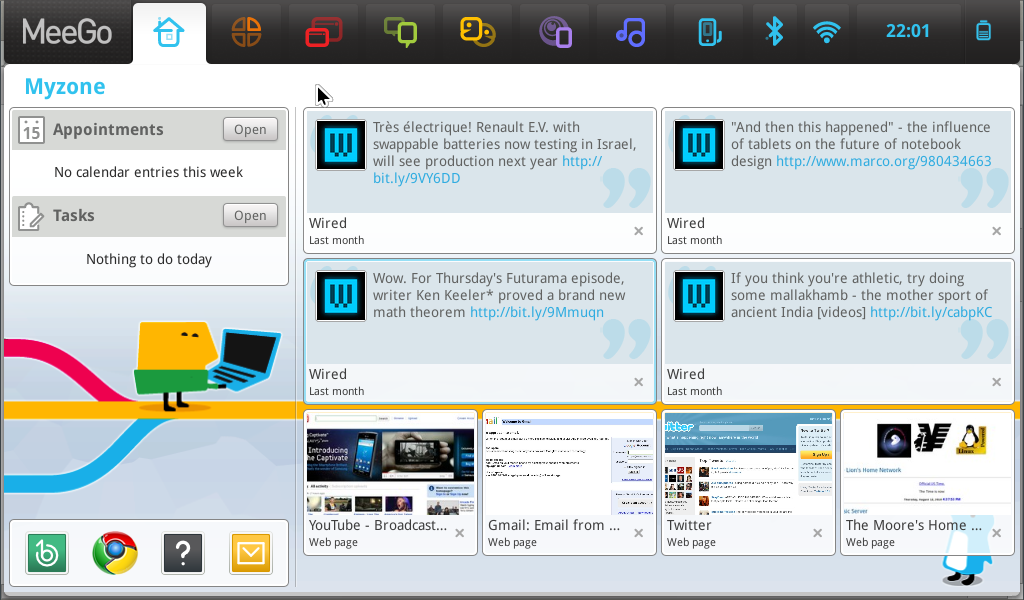
Task: Launch Chrome browser from favorites
Action: point(115,553)
